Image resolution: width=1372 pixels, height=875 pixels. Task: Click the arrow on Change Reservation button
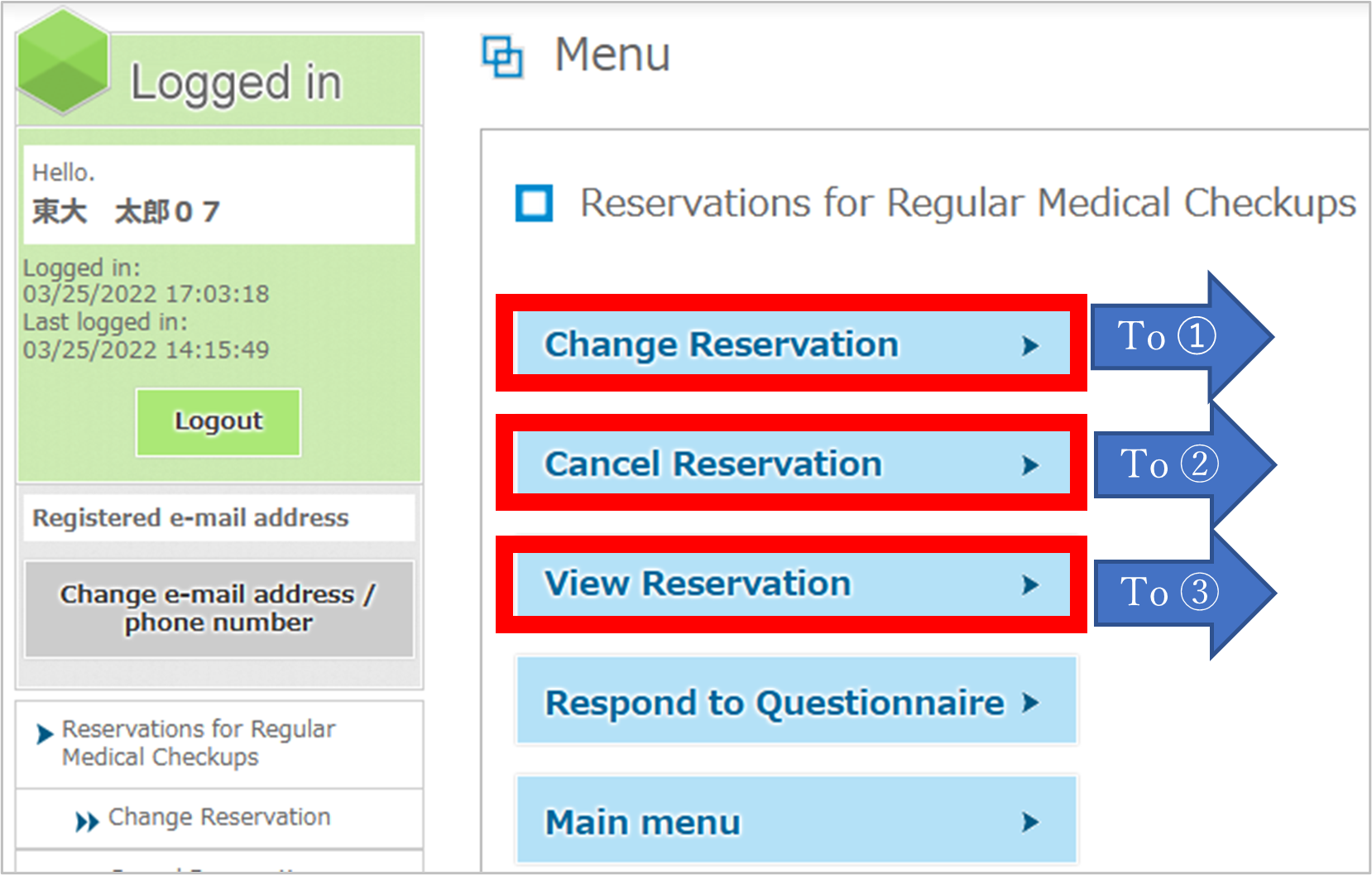point(1029,345)
